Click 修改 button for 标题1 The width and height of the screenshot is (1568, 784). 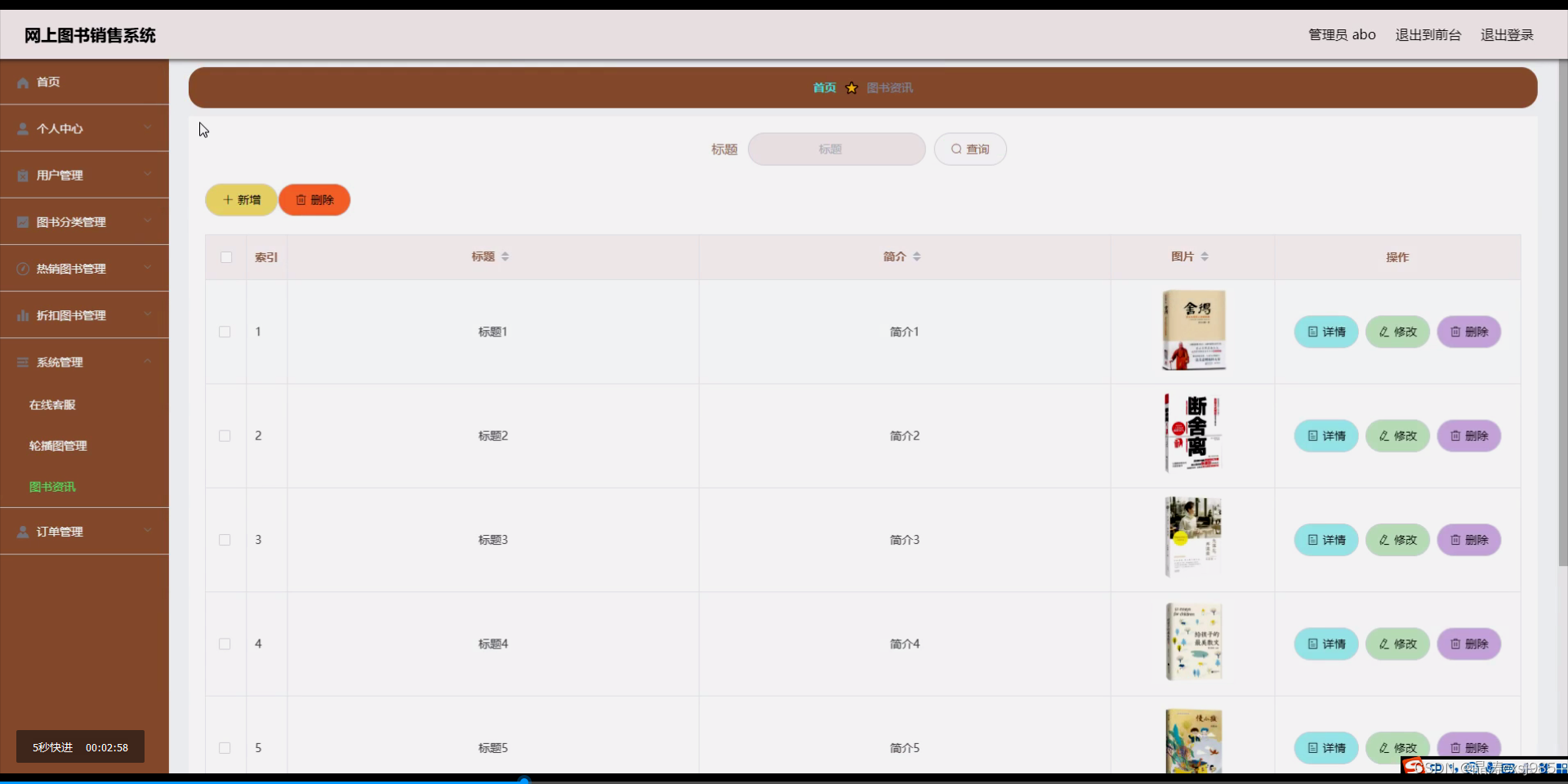[x=1397, y=332]
